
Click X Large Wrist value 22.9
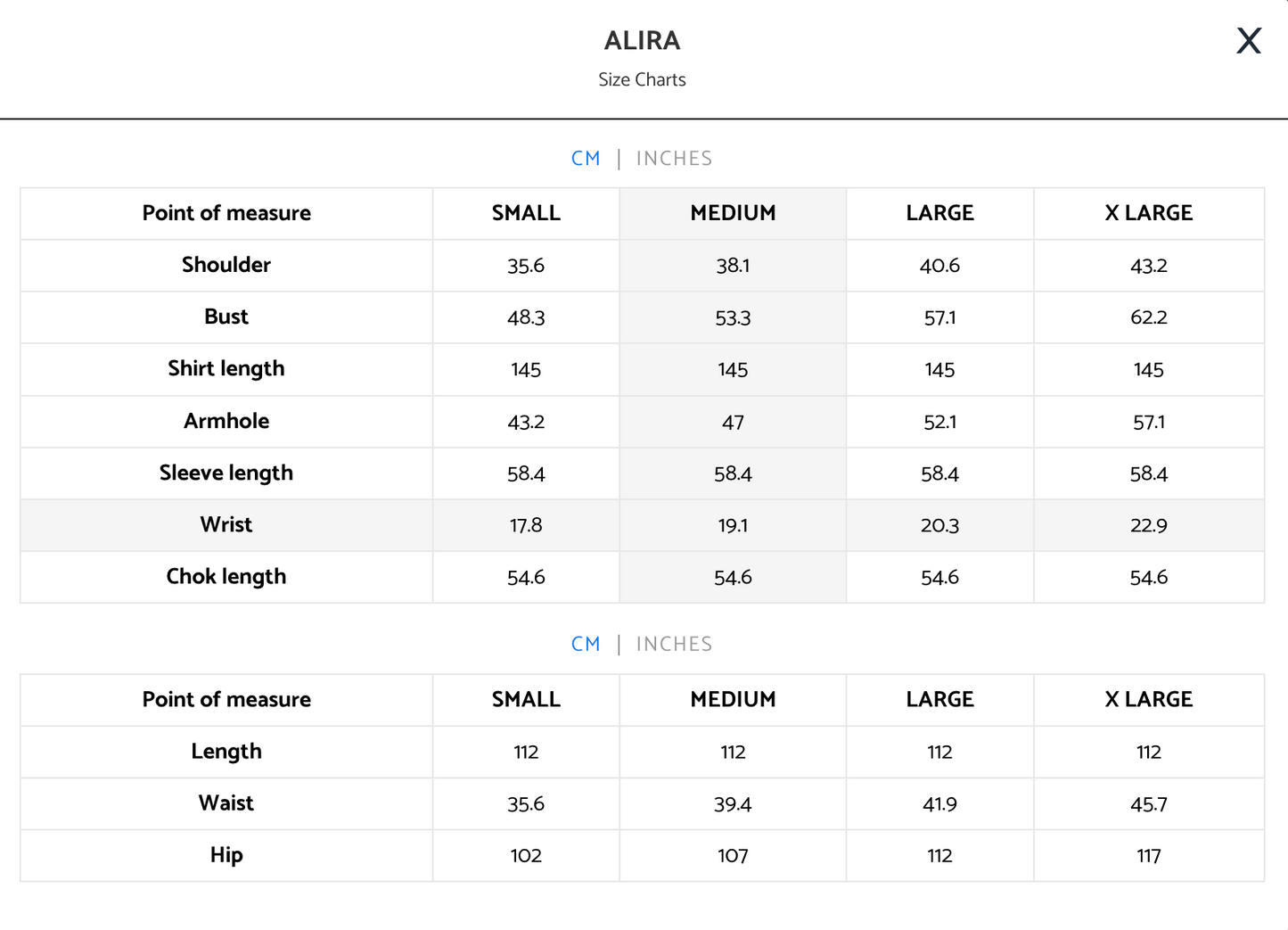point(1149,525)
